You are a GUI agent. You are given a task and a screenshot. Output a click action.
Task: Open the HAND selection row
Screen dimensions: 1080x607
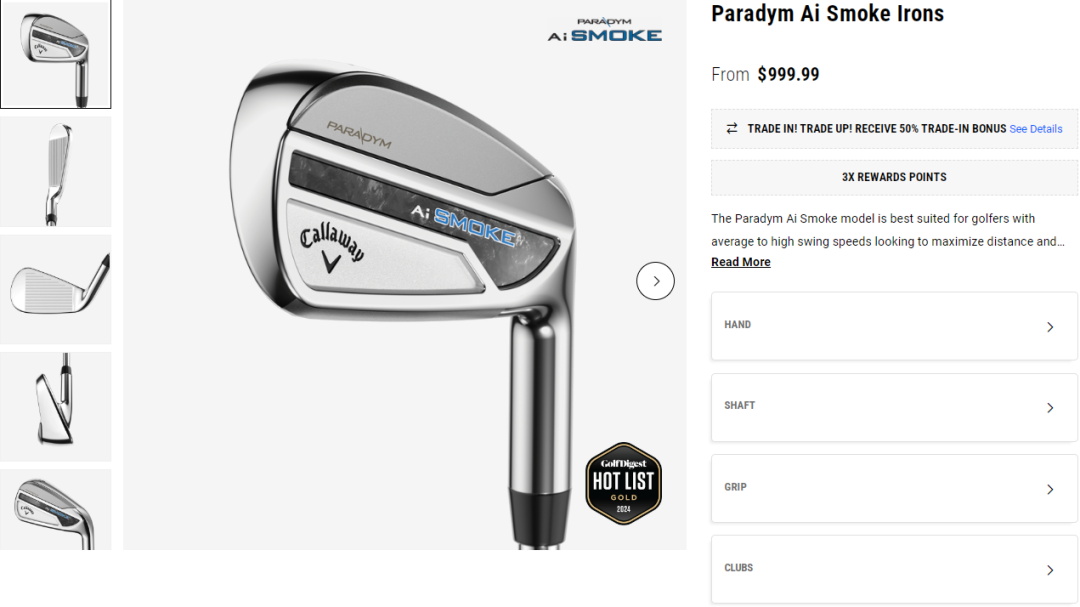(x=894, y=326)
